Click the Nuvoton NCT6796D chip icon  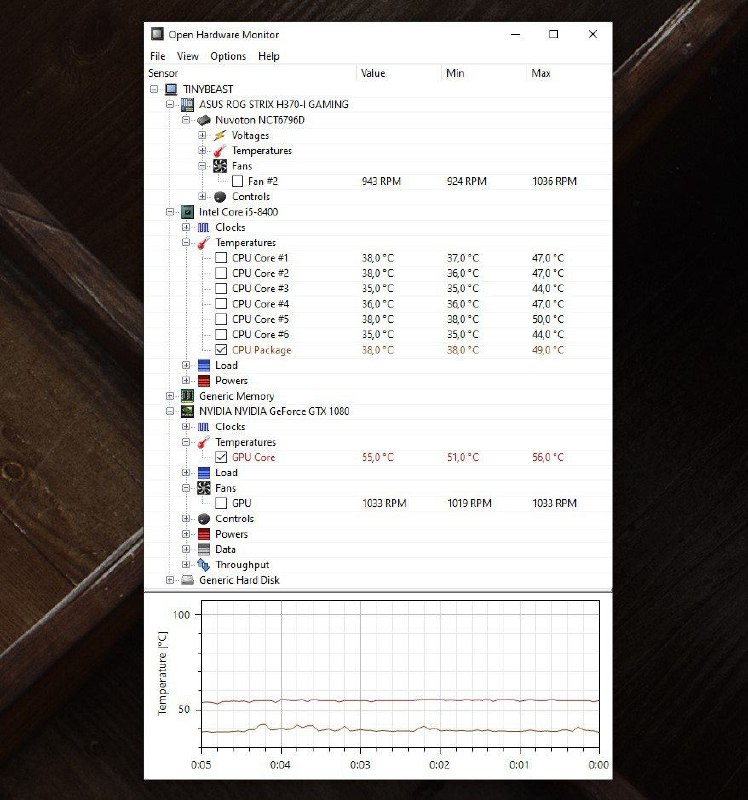click(x=204, y=120)
